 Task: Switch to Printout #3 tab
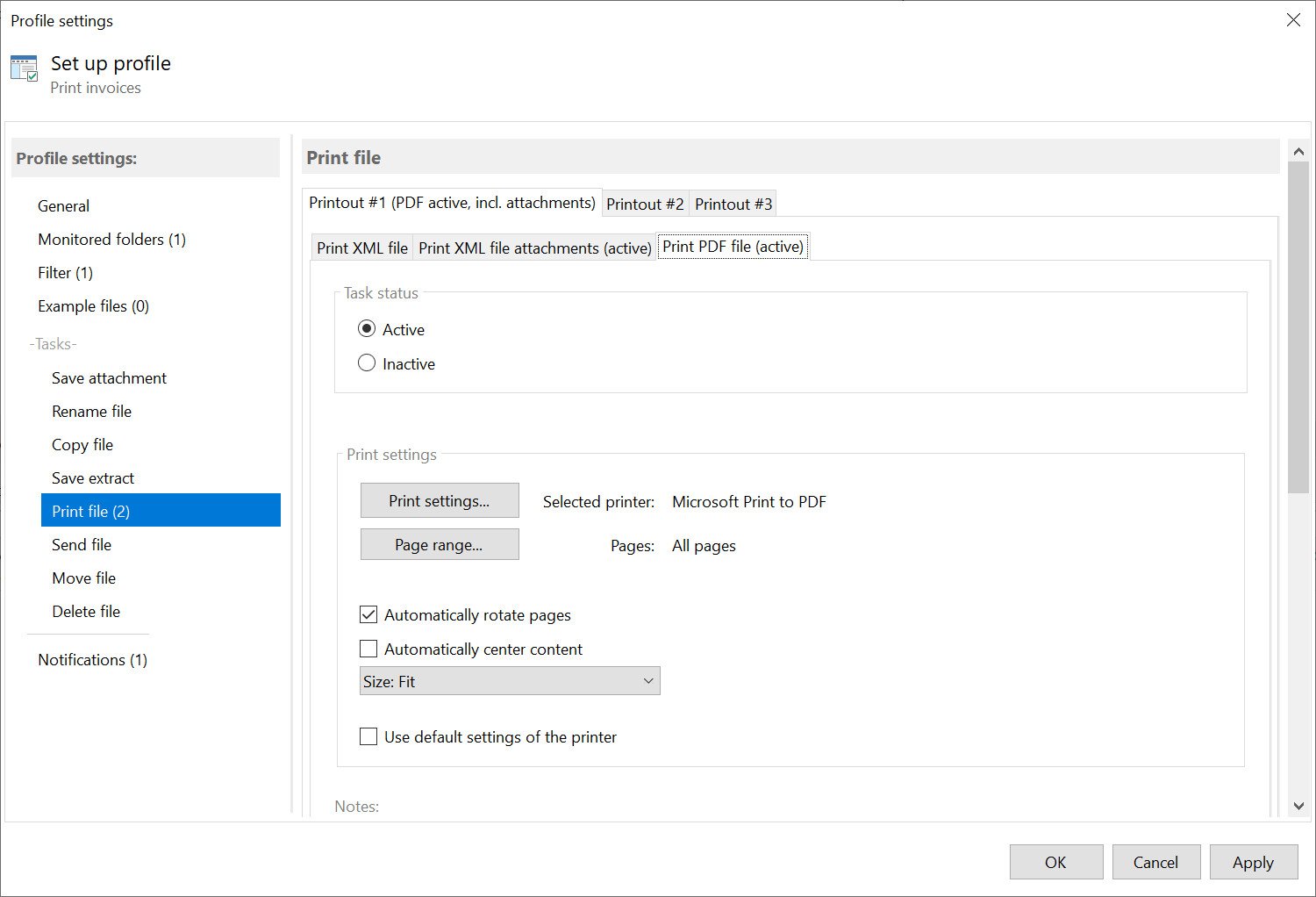(733, 205)
